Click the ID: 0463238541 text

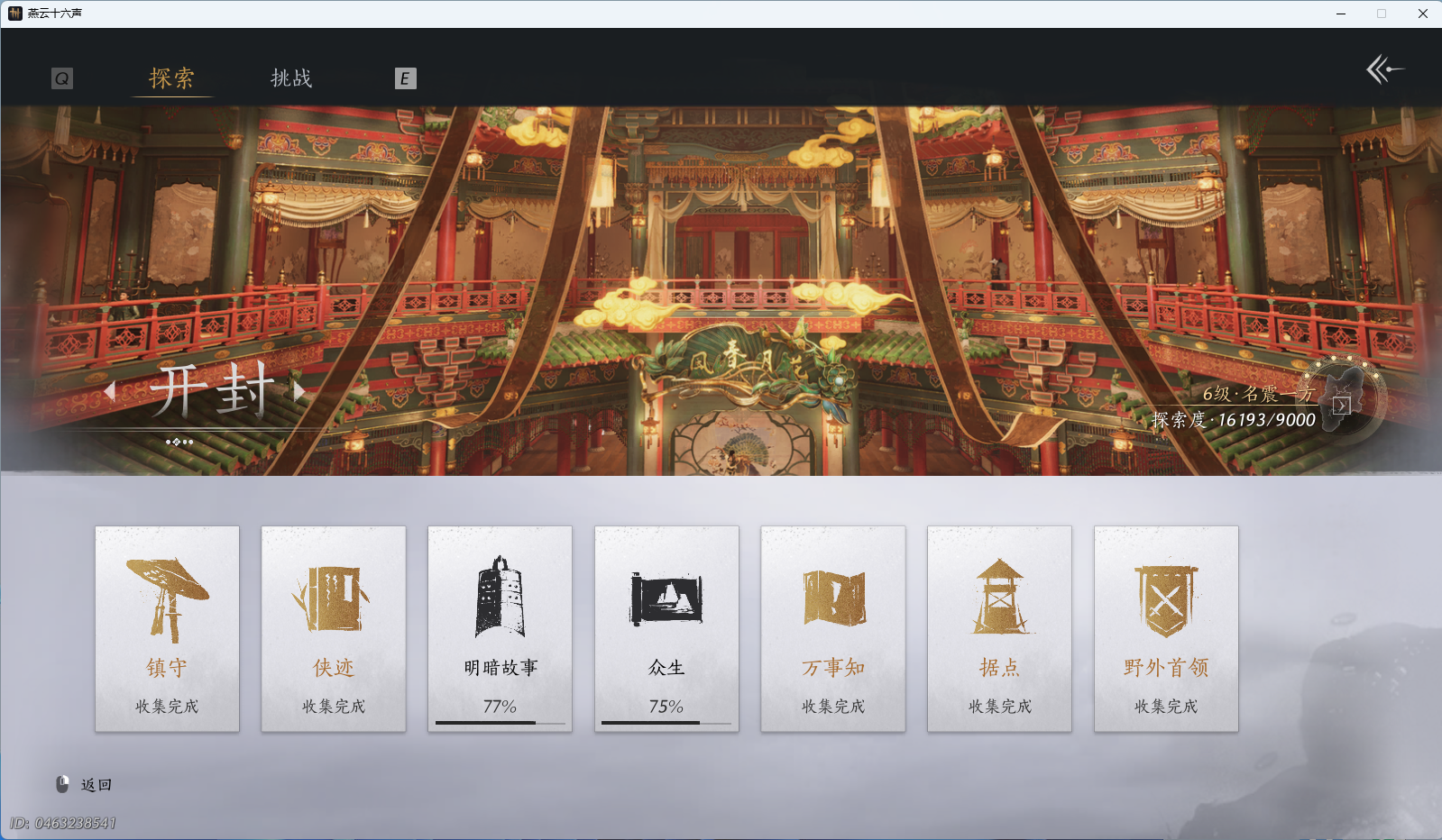(63, 823)
